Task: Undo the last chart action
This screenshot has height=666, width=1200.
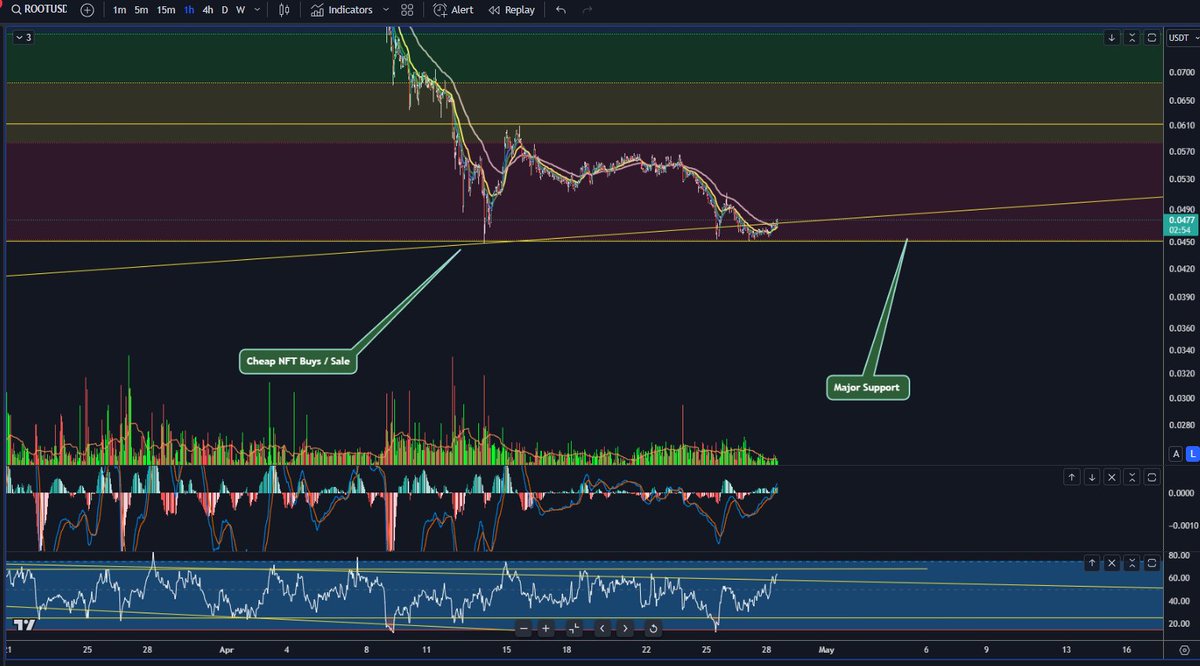Action: [x=560, y=10]
